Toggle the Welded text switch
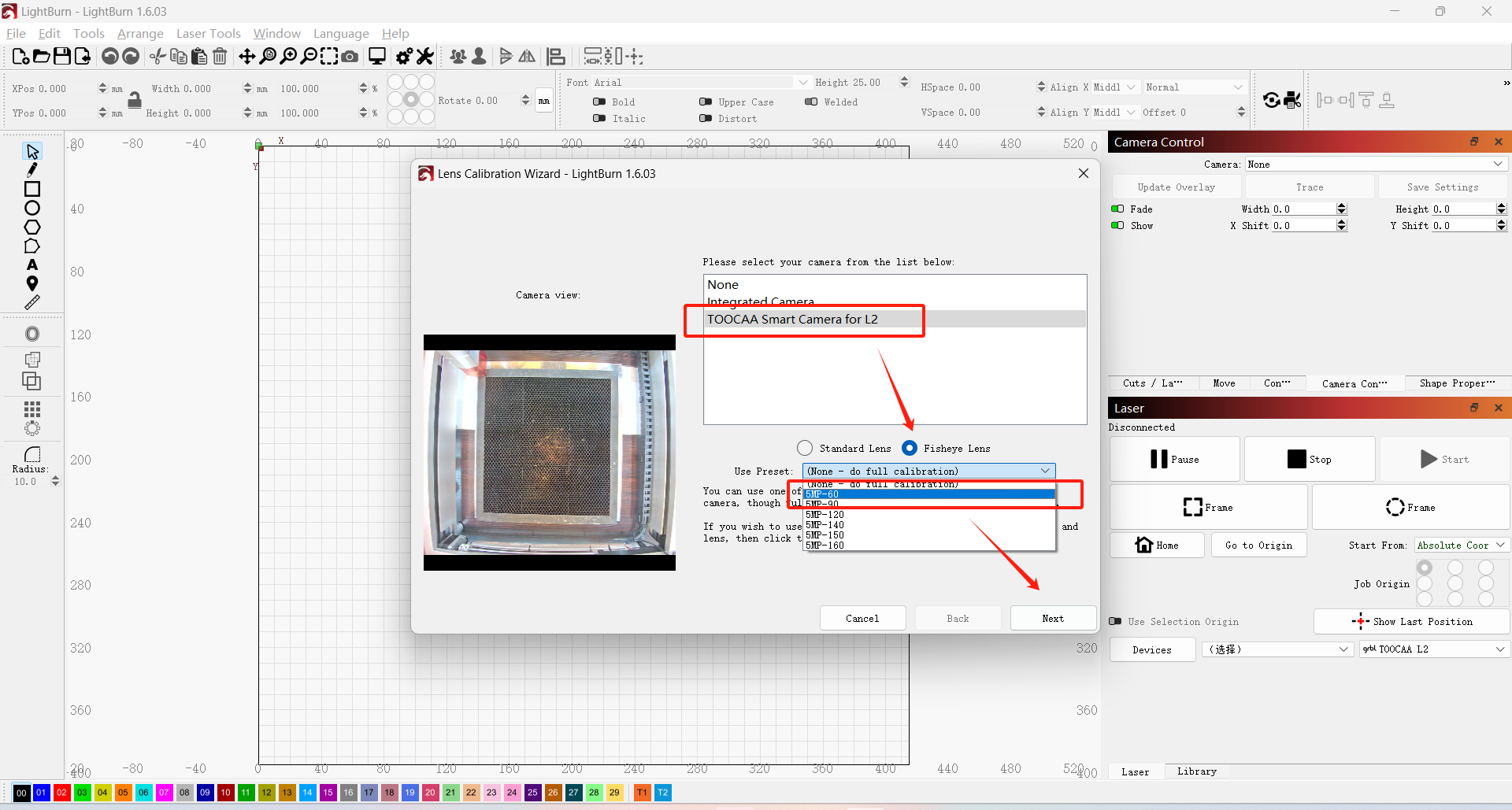 pyautogui.click(x=811, y=102)
